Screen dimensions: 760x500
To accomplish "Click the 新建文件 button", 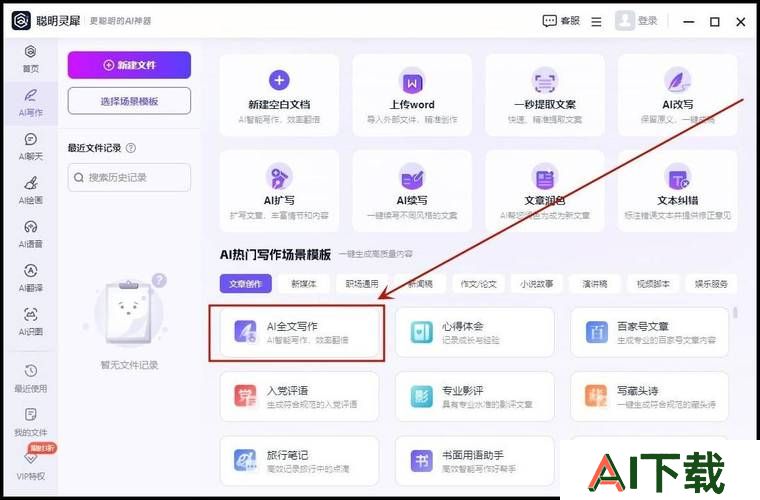I will tap(129, 65).
